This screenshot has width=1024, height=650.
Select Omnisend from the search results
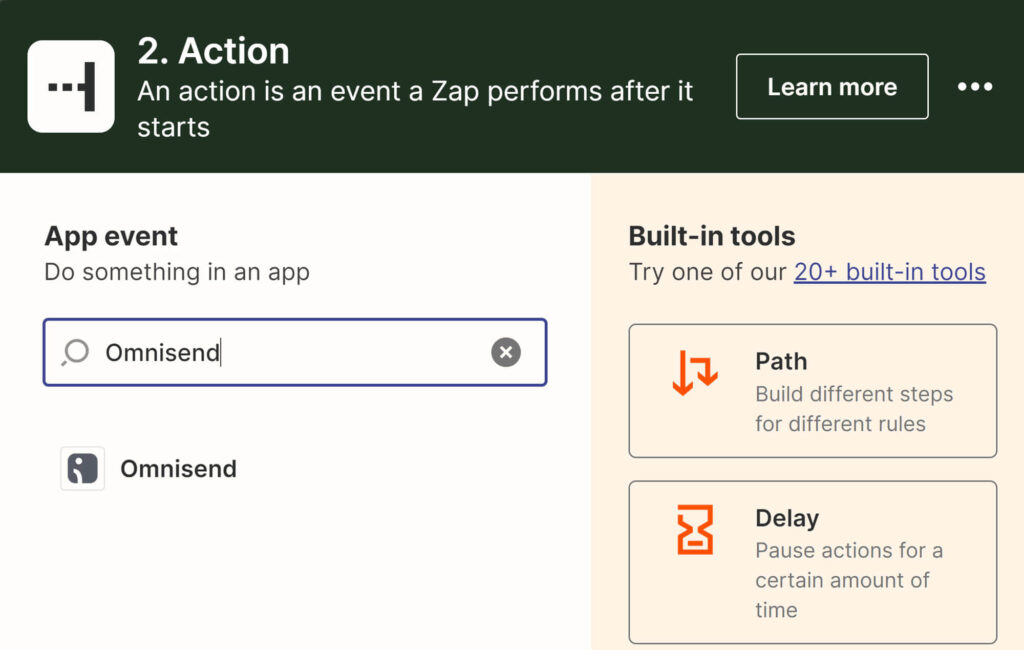(x=178, y=468)
